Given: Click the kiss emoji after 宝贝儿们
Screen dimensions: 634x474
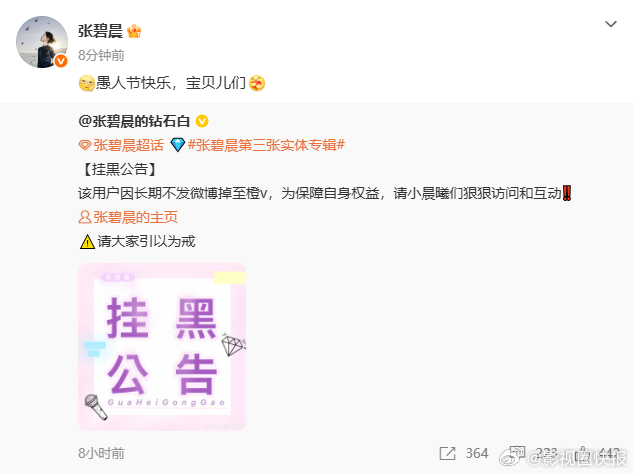Looking at the screenshot, I should pos(257,83).
